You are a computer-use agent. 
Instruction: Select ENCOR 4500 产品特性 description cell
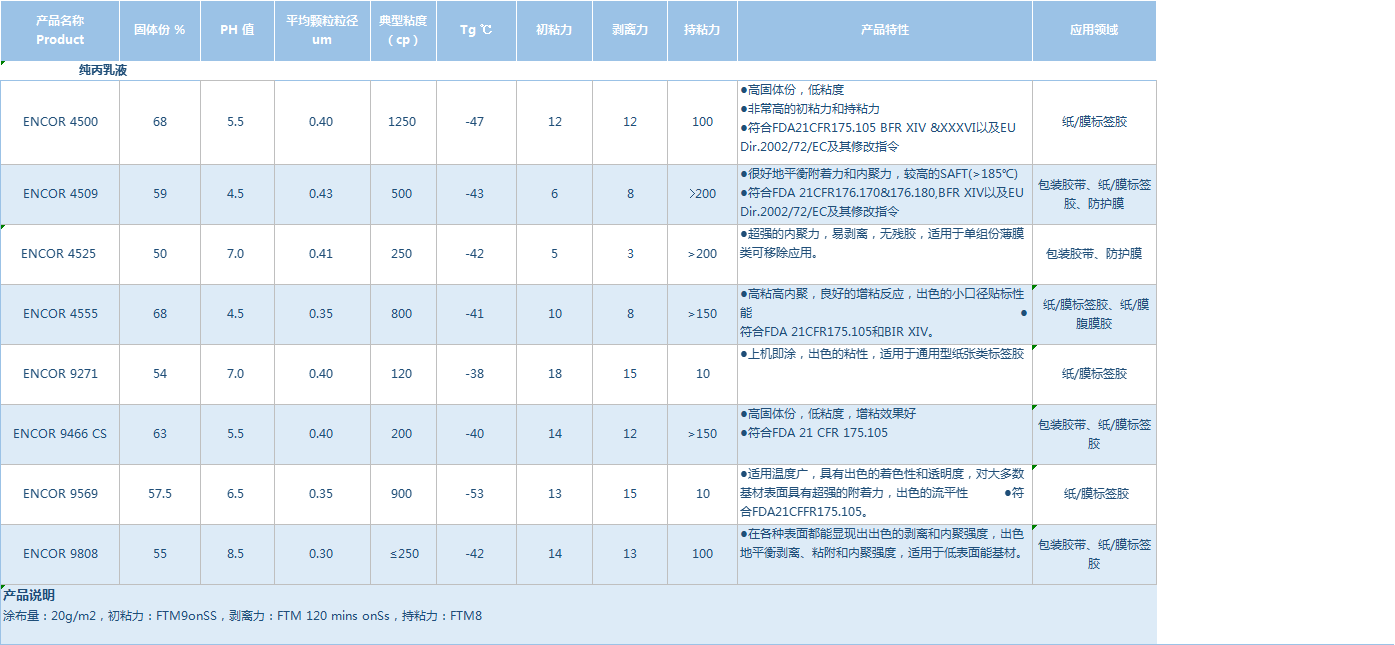pyautogui.click(x=885, y=122)
